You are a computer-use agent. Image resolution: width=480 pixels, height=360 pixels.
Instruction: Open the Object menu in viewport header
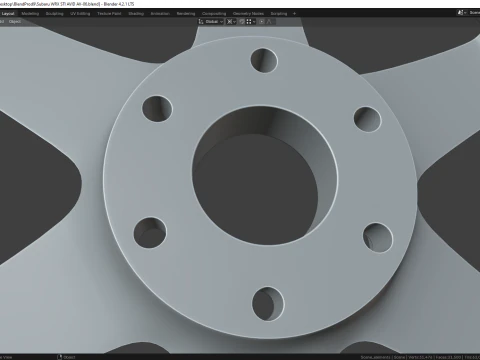15,22
